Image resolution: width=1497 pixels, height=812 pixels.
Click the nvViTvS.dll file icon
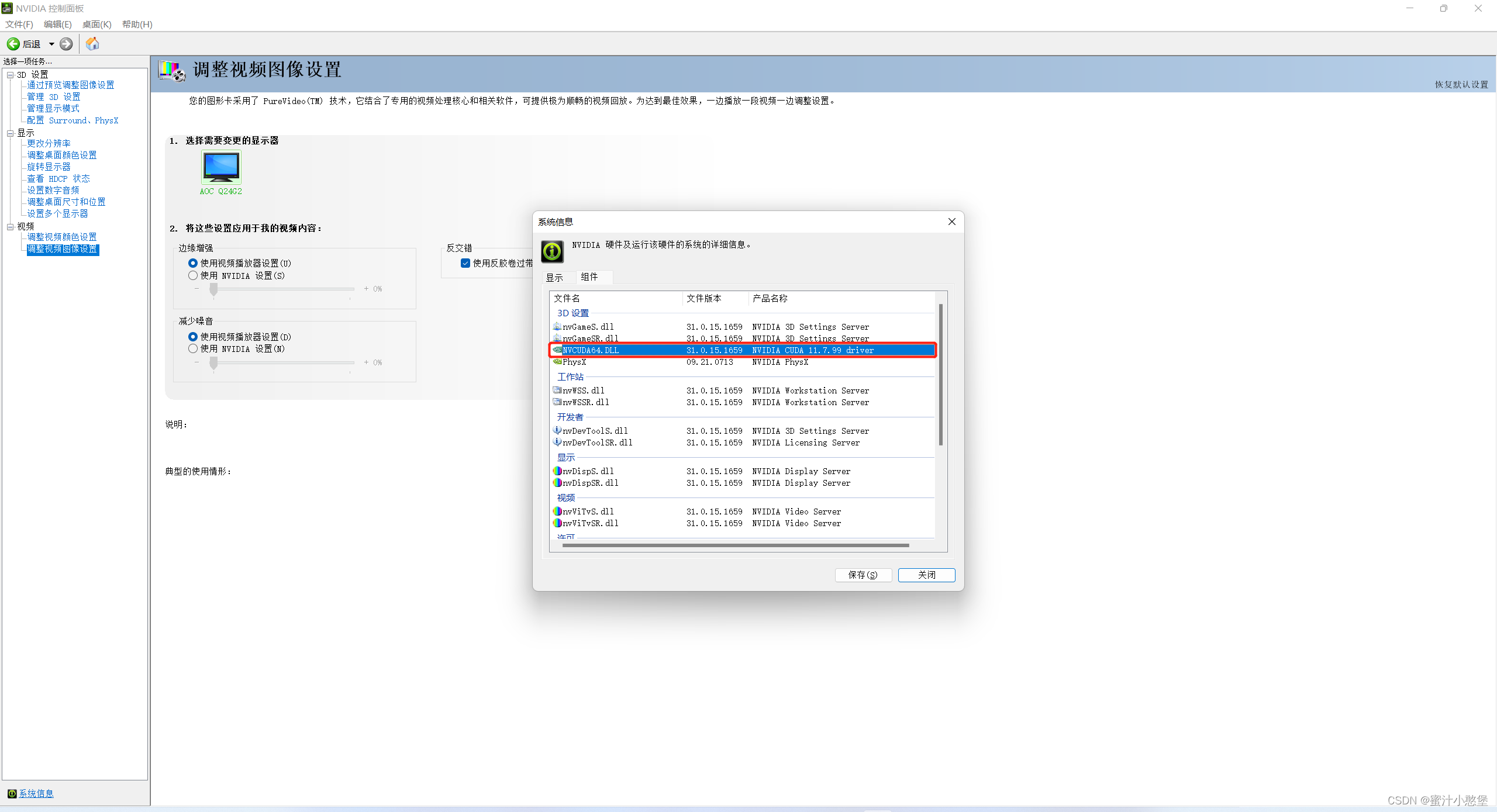tap(557, 511)
